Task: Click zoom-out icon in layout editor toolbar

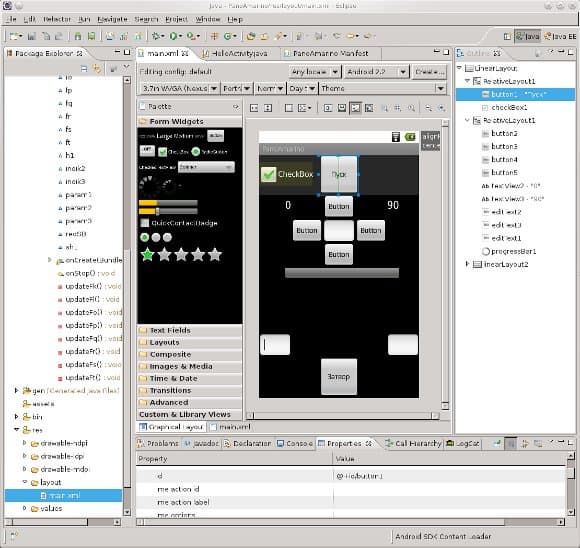Action: pos(428,108)
